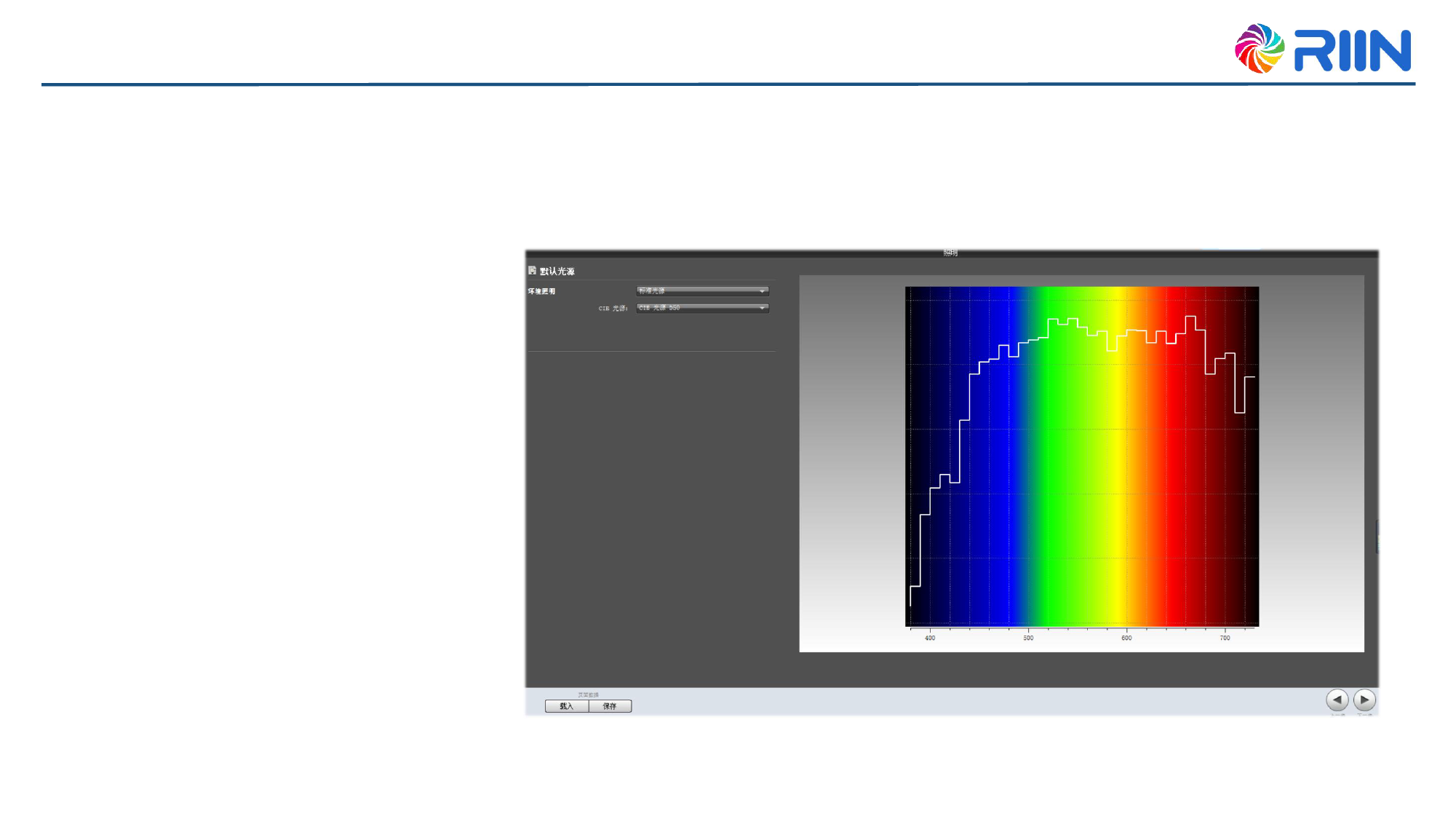
Task: Click the 载入 load button
Action: [566, 706]
